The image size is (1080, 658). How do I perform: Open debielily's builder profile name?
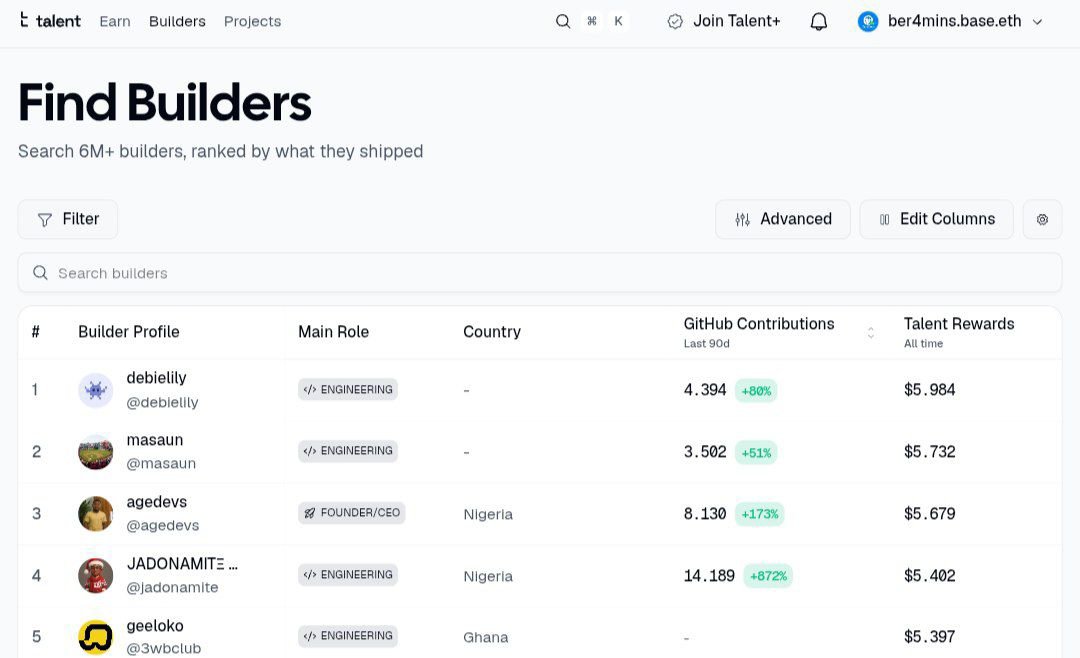(156, 378)
